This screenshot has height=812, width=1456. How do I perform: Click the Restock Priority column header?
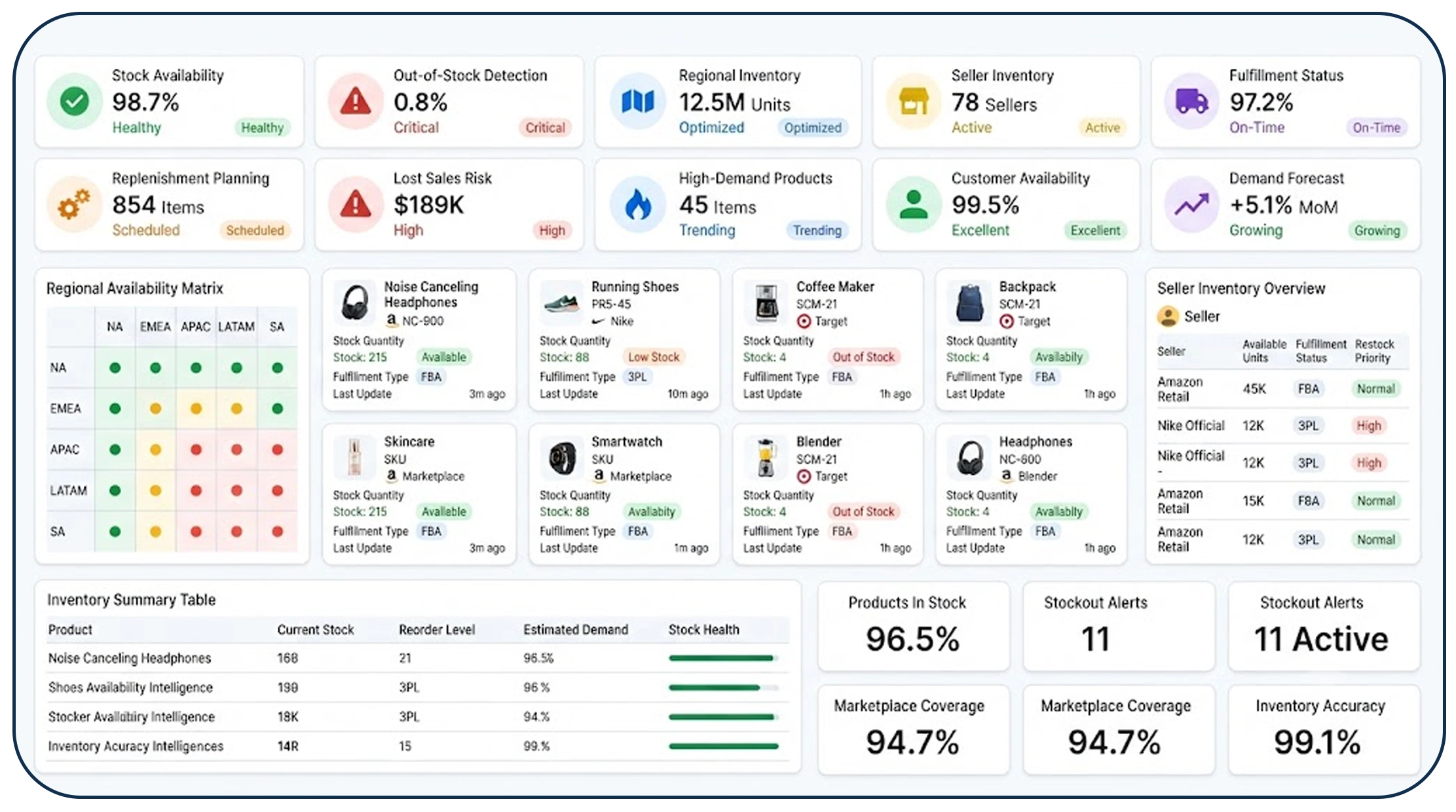(x=1374, y=351)
